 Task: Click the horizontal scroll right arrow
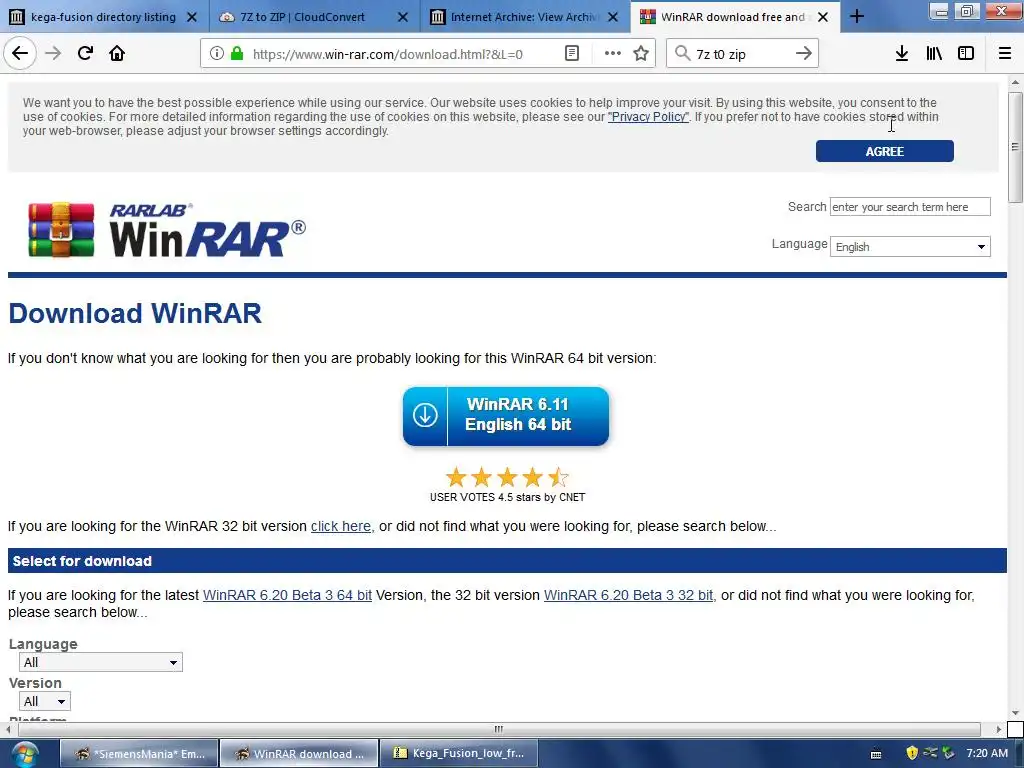click(998, 729)
